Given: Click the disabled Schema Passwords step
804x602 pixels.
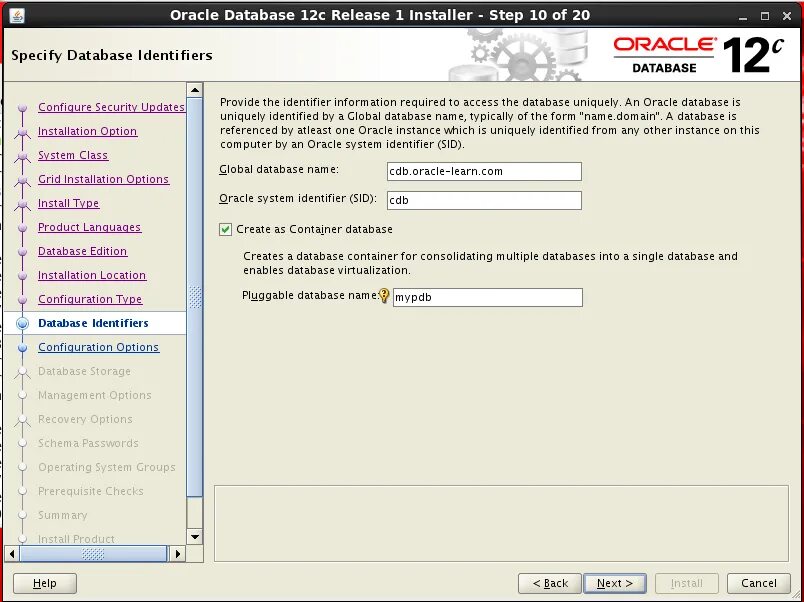Looking at the screenshot, I should tap(88, 443).
